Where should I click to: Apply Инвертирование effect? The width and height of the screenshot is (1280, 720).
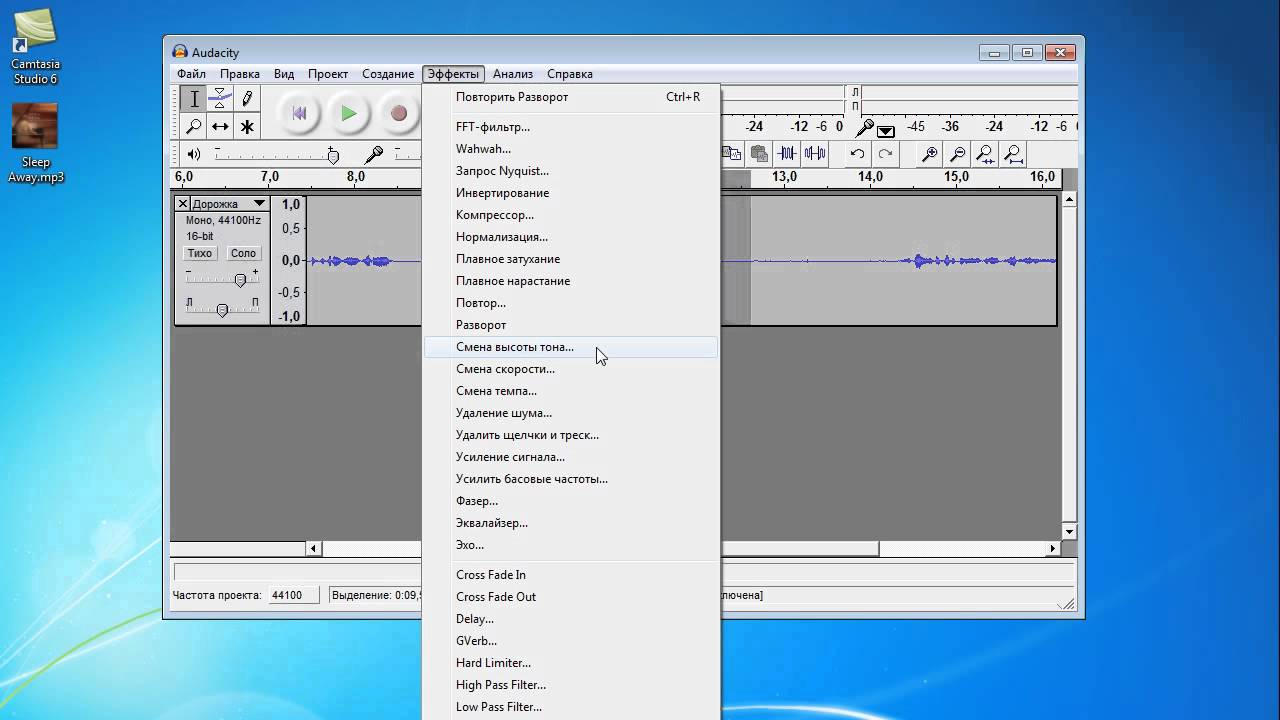pyautogui.click(x=571, y=193)
